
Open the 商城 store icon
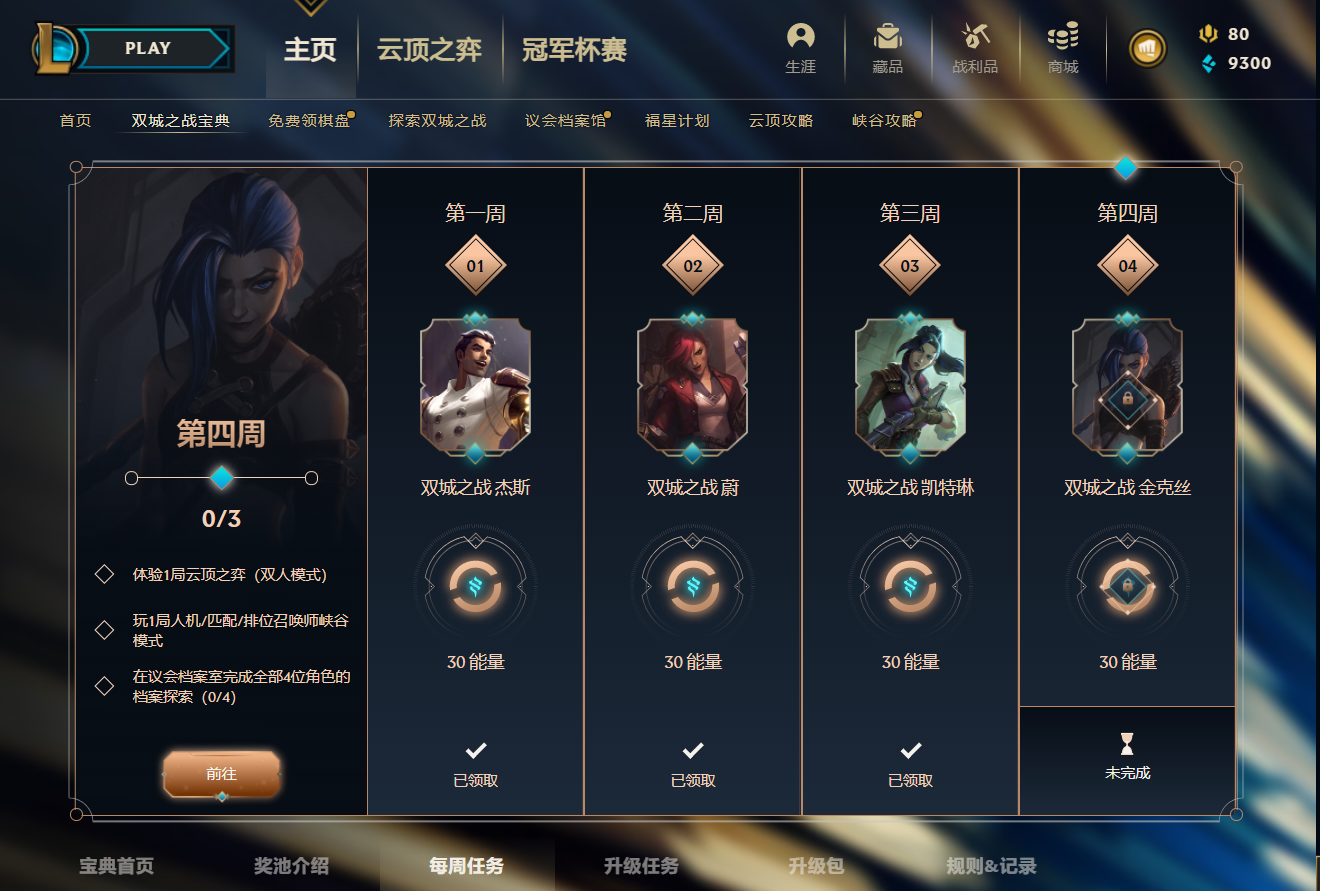coord(1063,37)
